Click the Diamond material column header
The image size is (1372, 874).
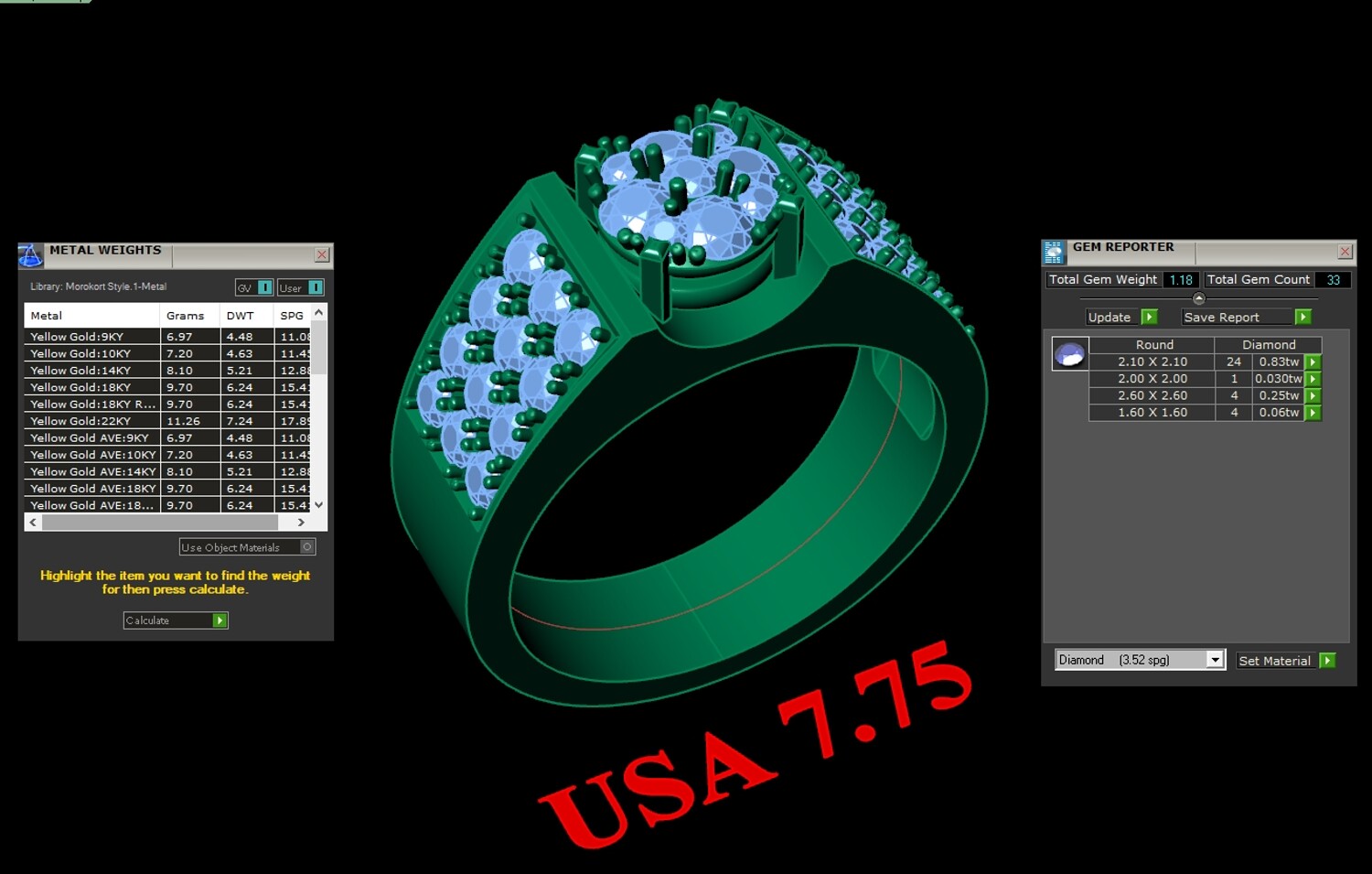(x=1269, y=345)
